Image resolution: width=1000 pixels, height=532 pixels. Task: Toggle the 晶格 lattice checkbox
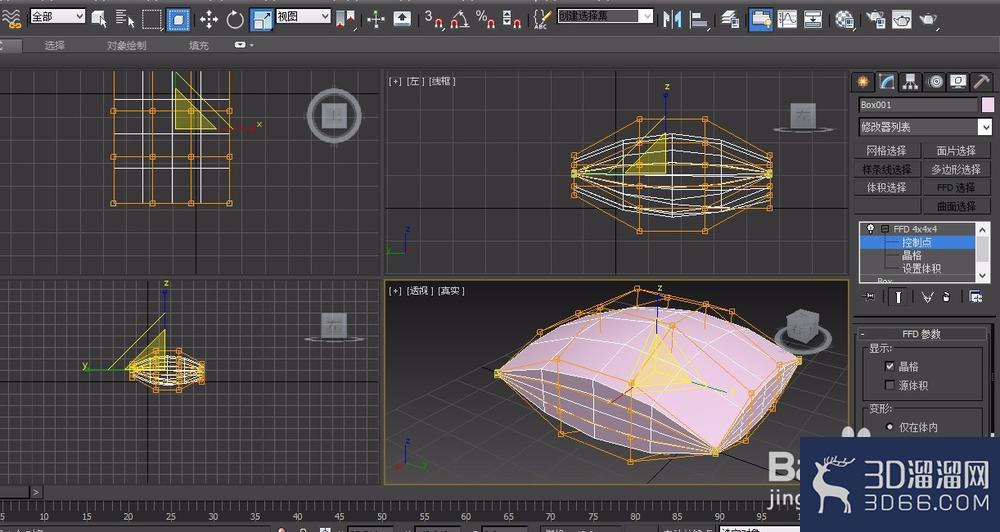(x=890, y=366)
